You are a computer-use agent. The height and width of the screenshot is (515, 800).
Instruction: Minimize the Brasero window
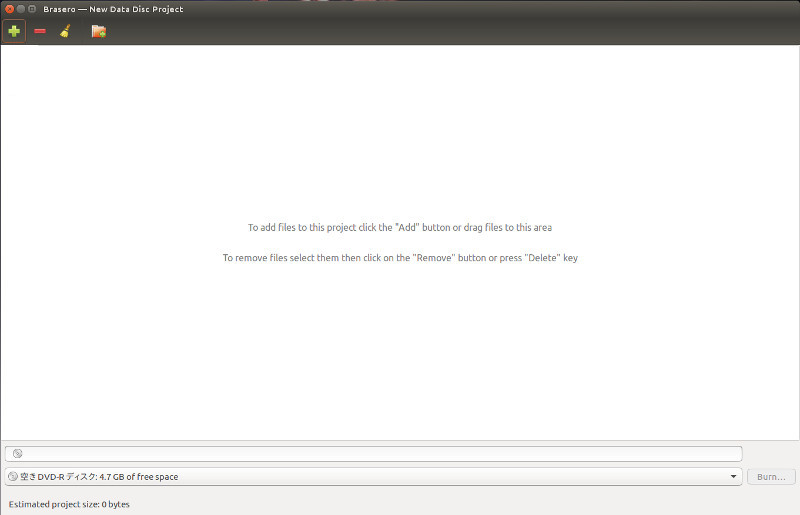point(20,9)
